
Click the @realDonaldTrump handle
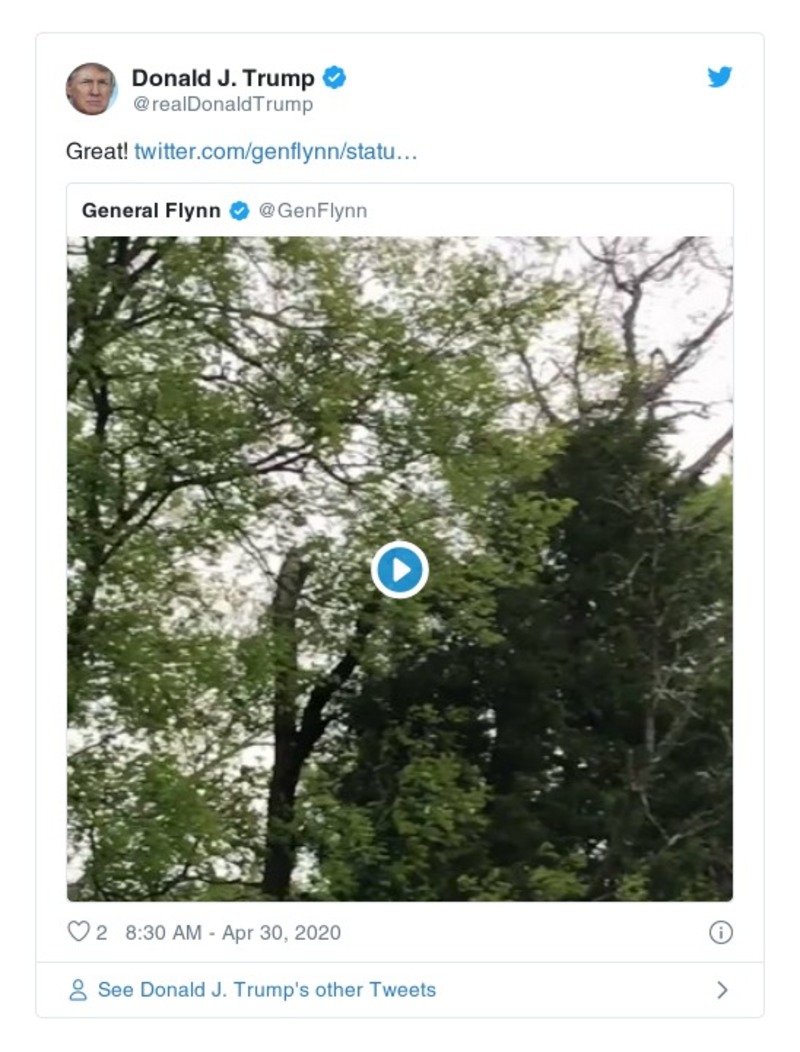click(x=223, y=104)
